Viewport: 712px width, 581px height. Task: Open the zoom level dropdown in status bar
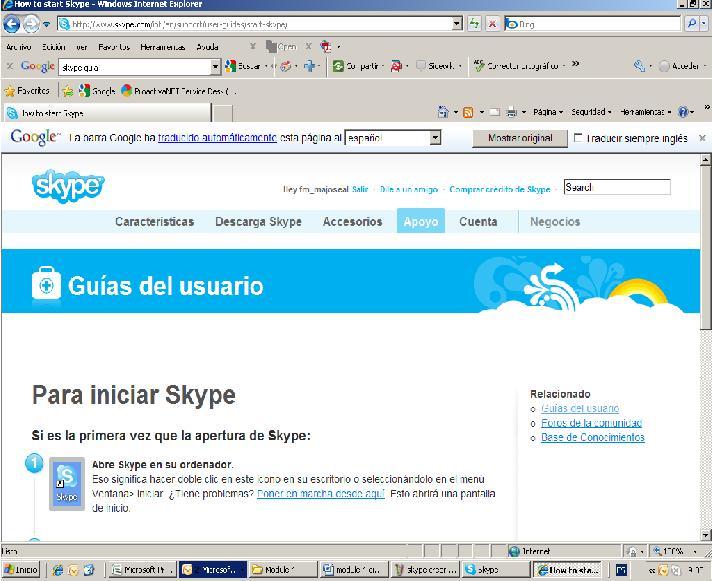click(695, 551)
